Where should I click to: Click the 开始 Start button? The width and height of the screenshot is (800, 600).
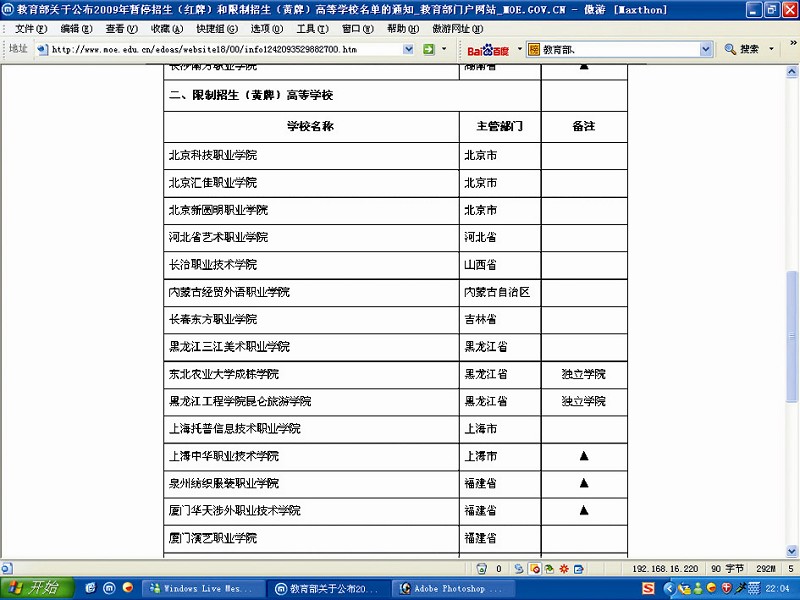pyautogui.click(x=34, y=588)
